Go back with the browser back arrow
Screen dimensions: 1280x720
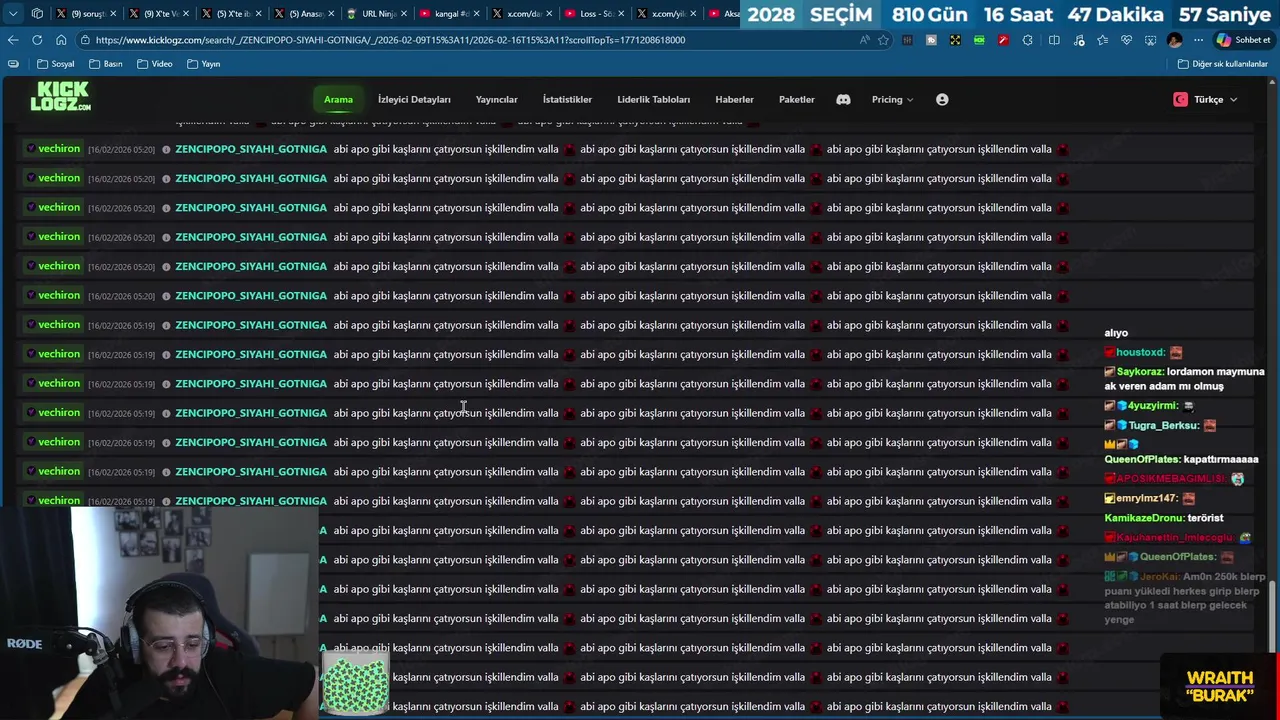13,40
